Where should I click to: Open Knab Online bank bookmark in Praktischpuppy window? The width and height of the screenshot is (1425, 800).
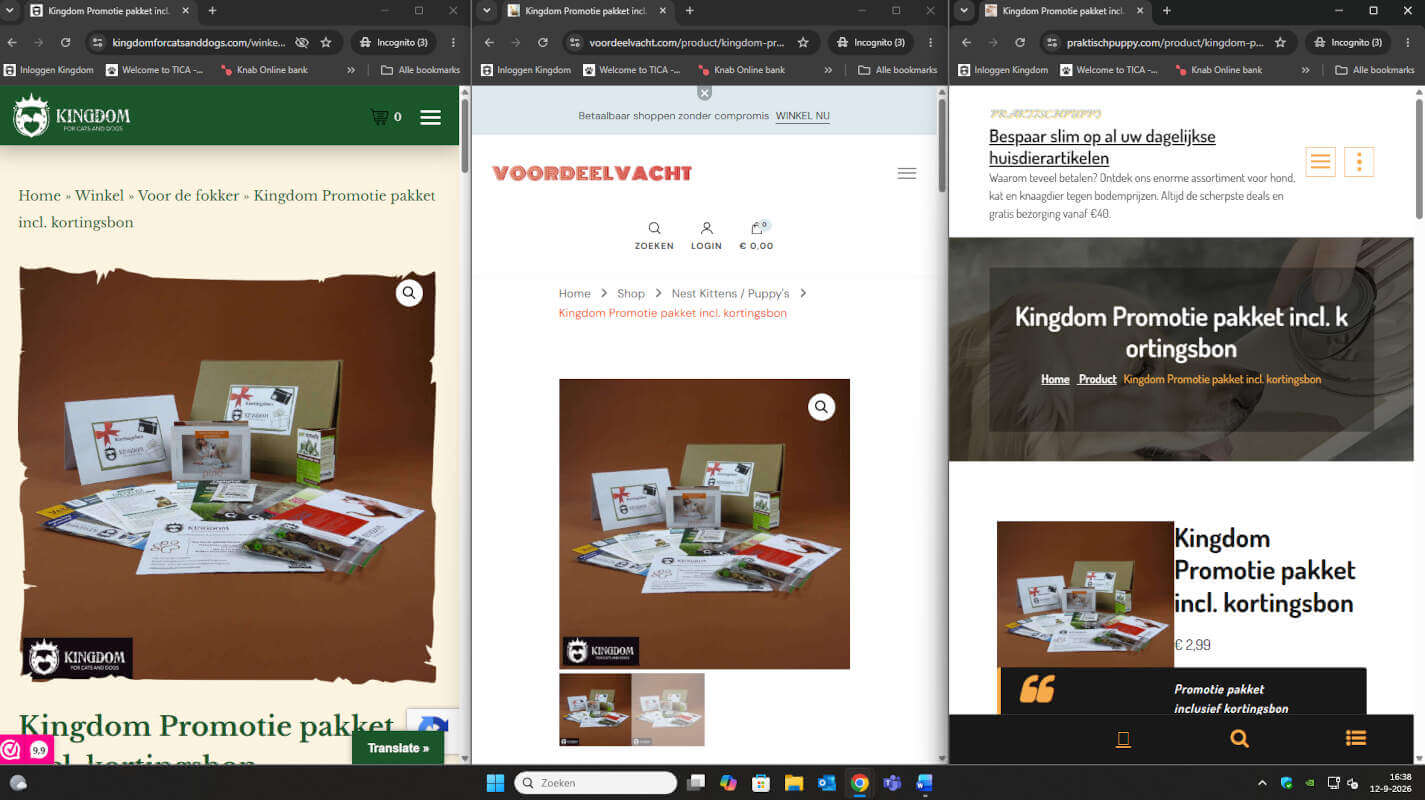[x=1217, y=70]
